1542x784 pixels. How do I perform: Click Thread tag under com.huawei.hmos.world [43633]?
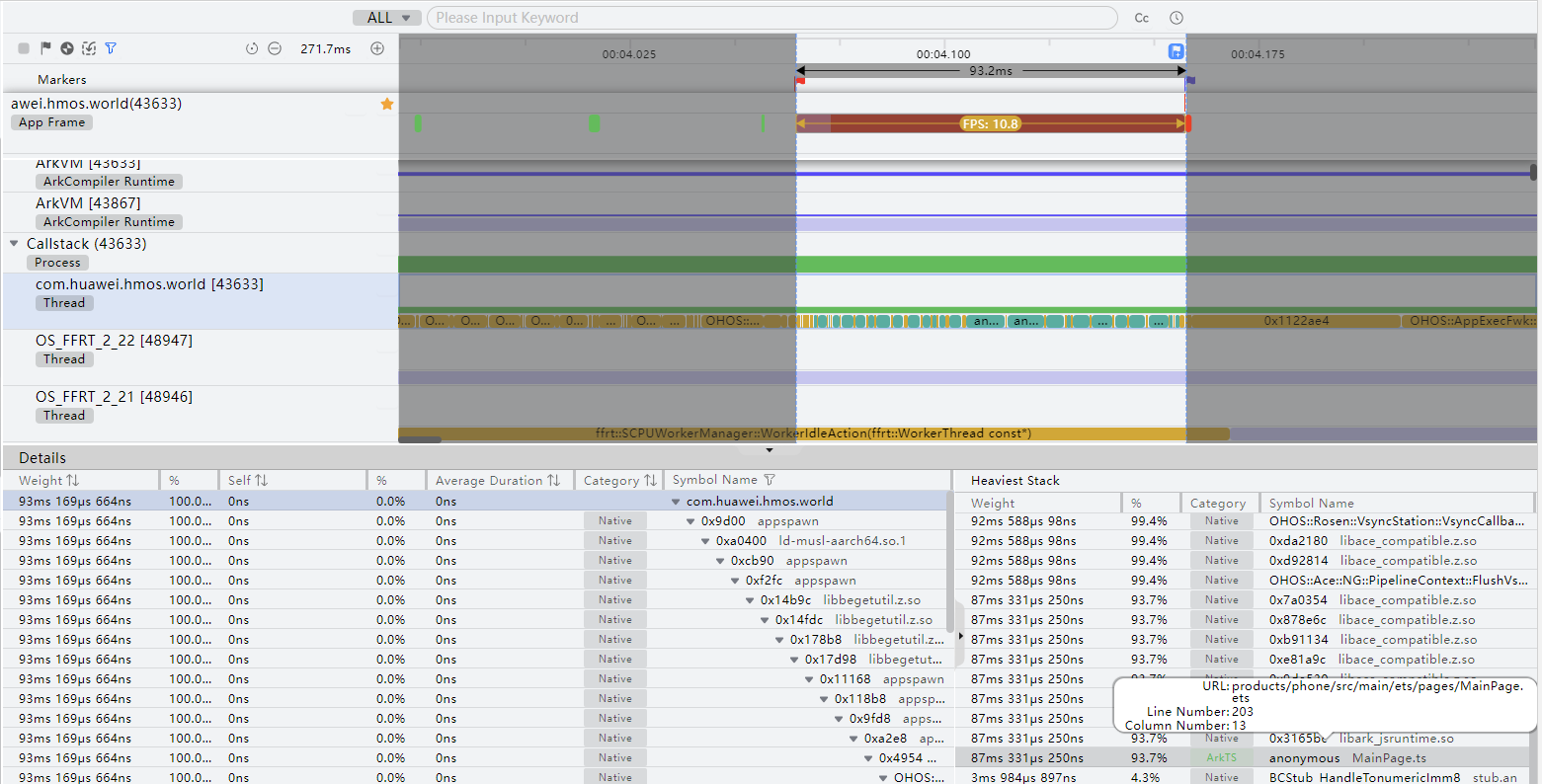coord(64,303)
